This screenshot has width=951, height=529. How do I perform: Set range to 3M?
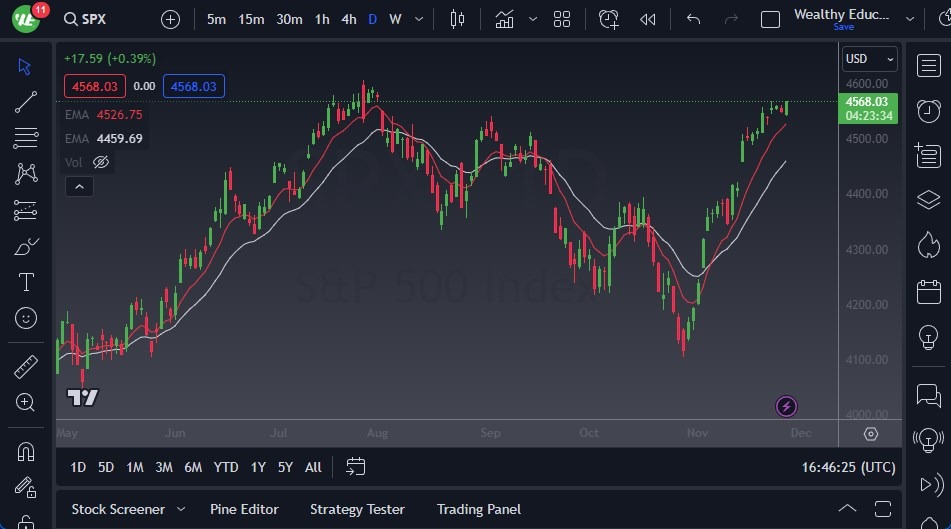[x=164, y=467]
